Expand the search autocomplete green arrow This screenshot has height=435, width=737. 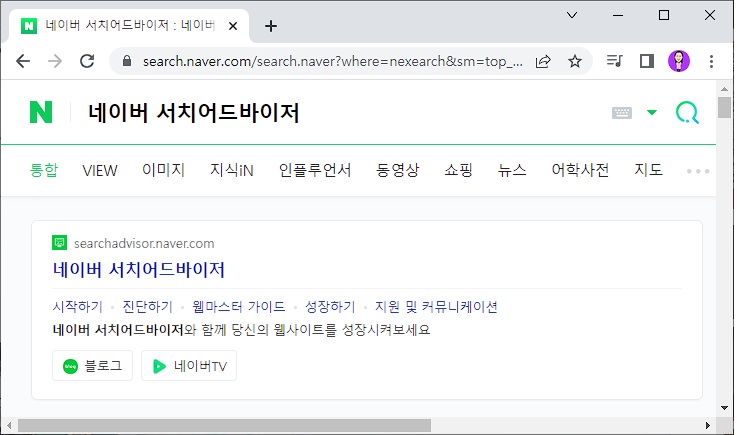tap(651, 112)
